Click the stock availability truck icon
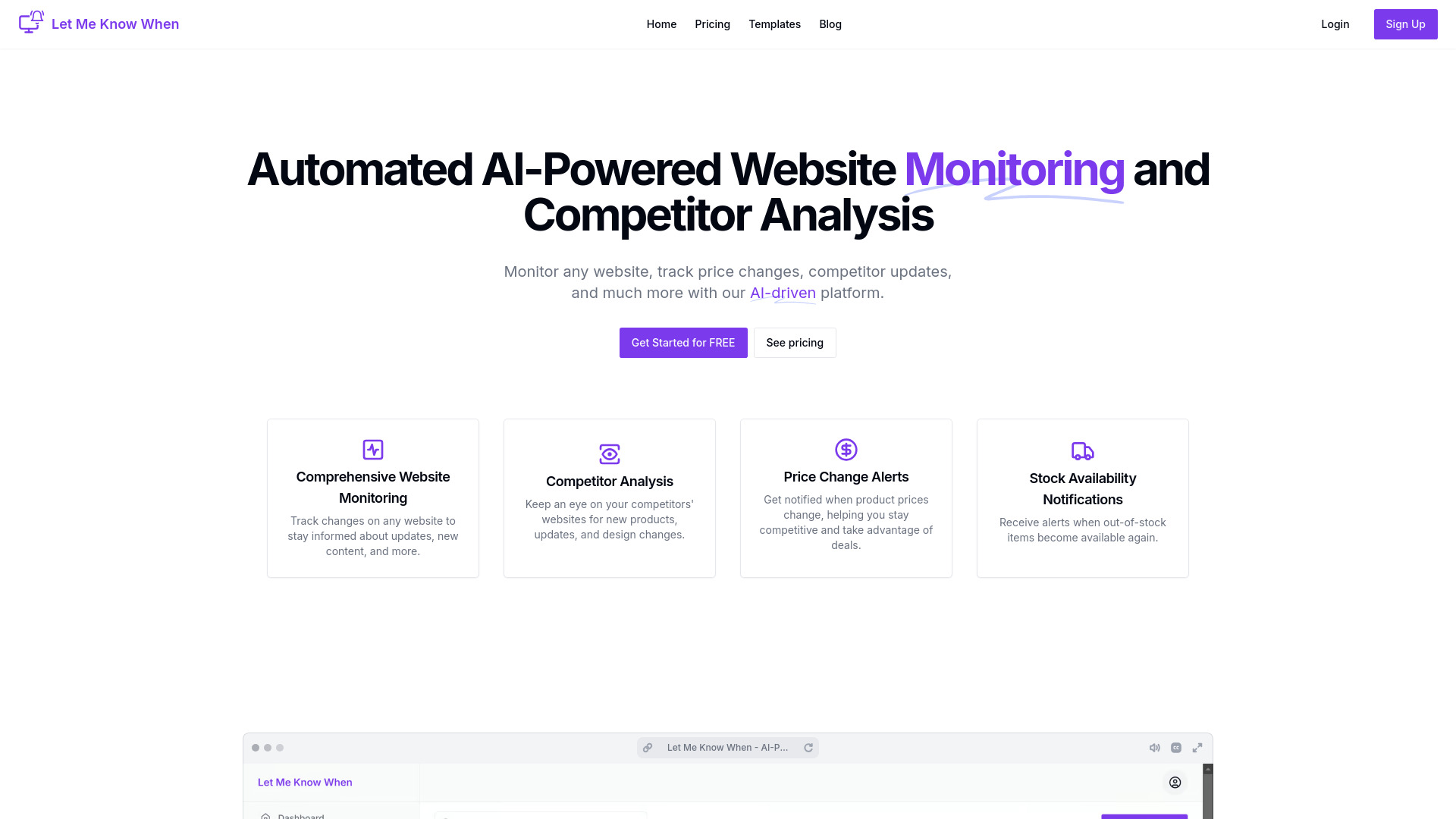1456x819 pixels. 1082,450
